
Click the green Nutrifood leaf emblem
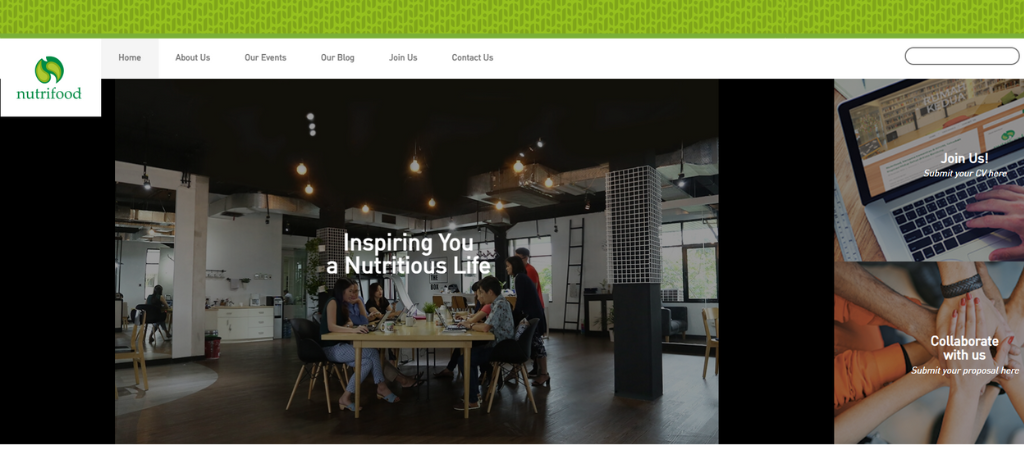click(49, 70)
